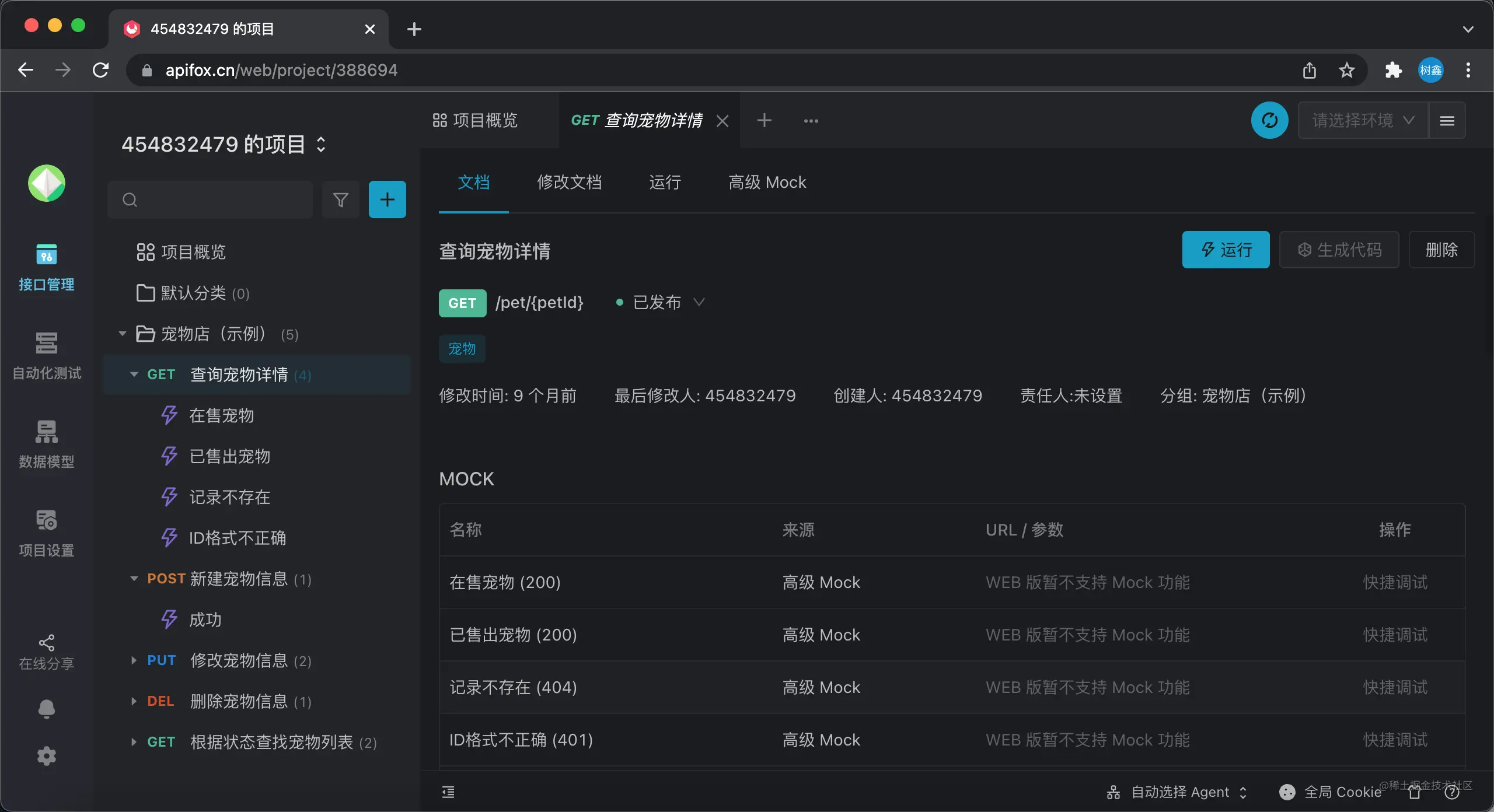
Task: Collapse the 宠物店（示例） folder
Action: click(123, 334)
